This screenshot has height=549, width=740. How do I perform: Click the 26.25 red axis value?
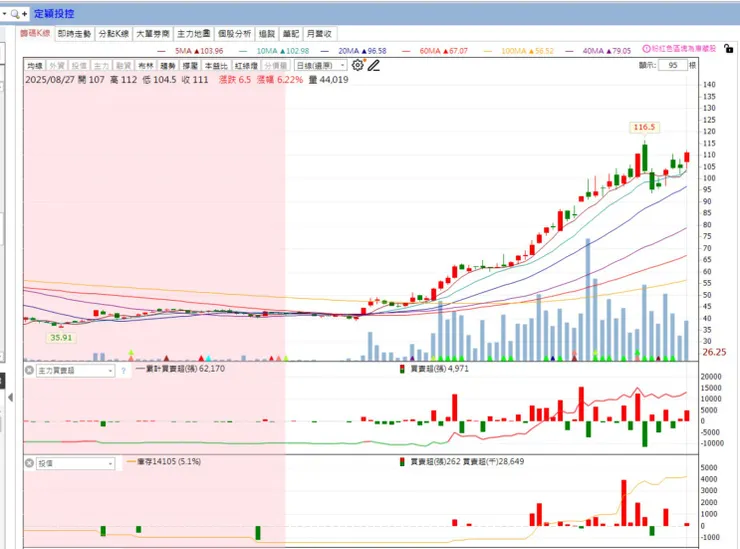[714, 352]
